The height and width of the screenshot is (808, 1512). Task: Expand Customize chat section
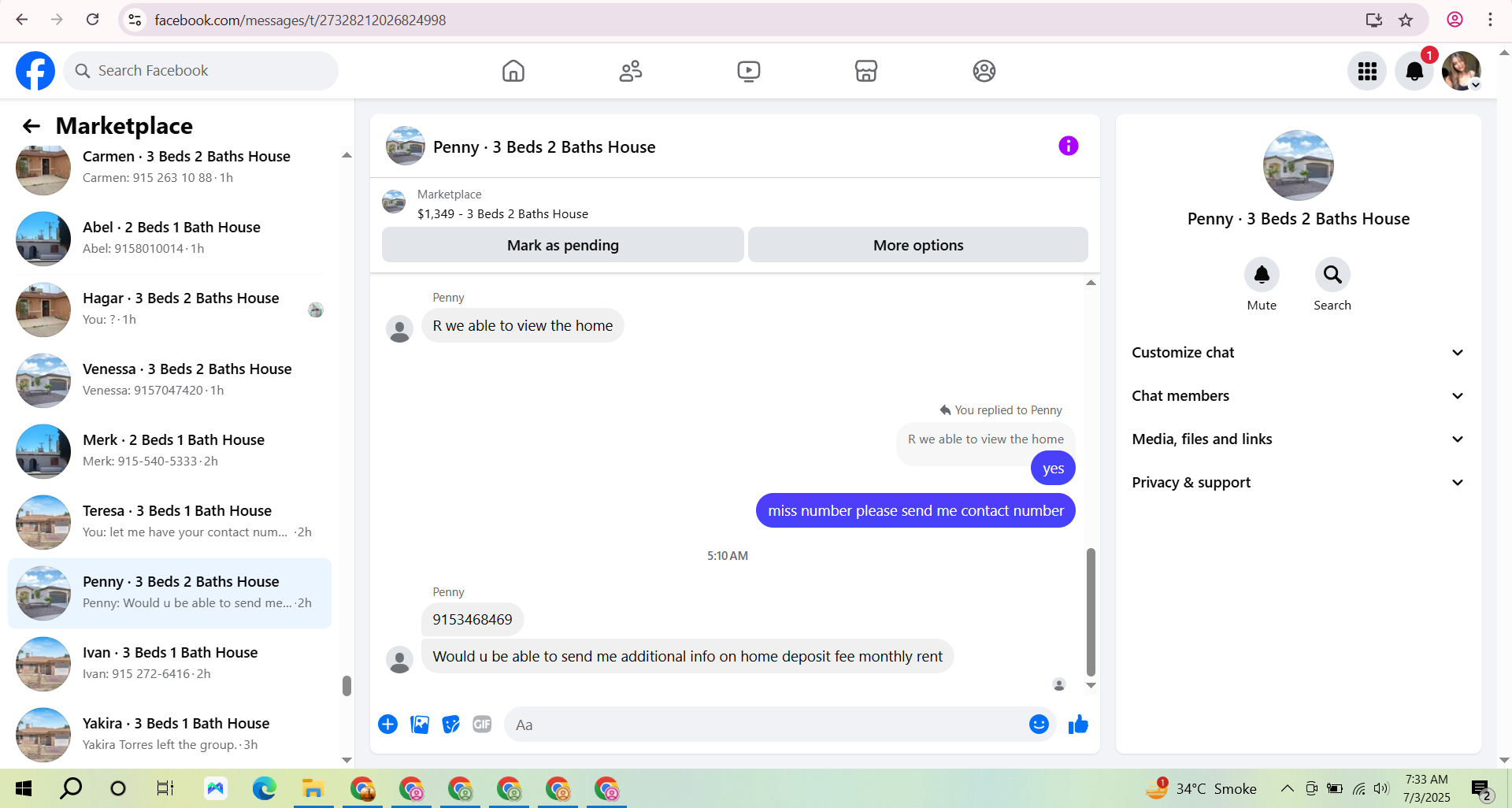tap(1298, 353)
